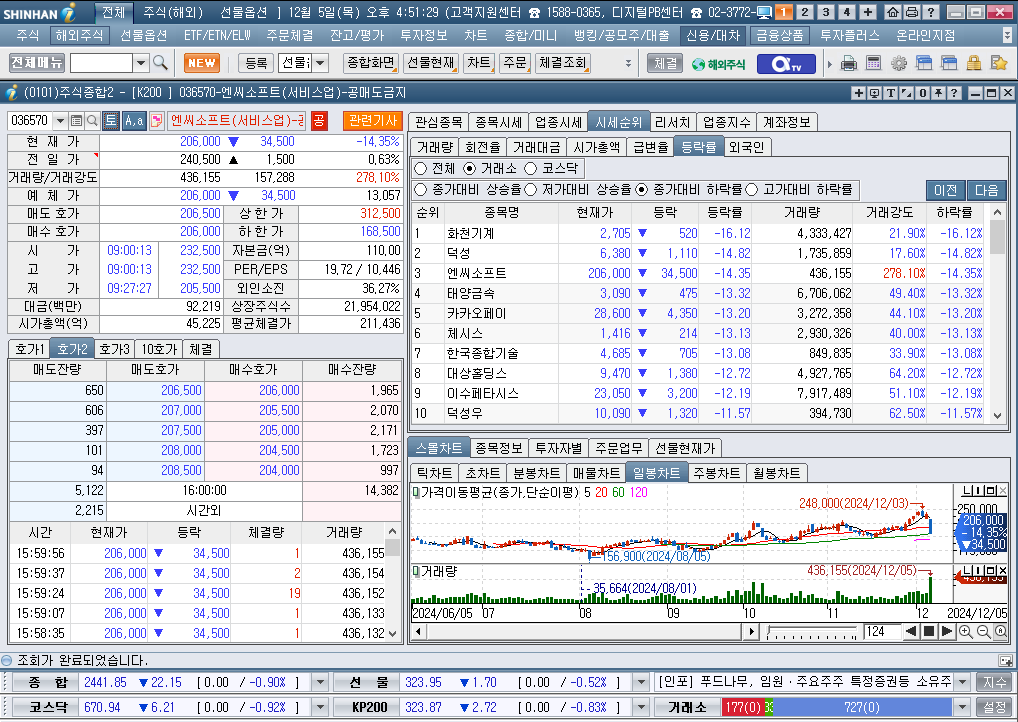Click the 이전 page button
Image resolution: width=1018 pixels, height=722 pixels.
click(x=945, y=190)
